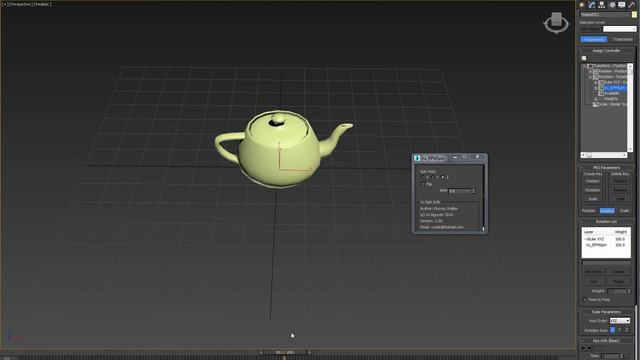Viewport: 640px width, 360px height.
Task: Select Vu_RPMSpin row in Rotation List
Action: click(x=606, y=245)
